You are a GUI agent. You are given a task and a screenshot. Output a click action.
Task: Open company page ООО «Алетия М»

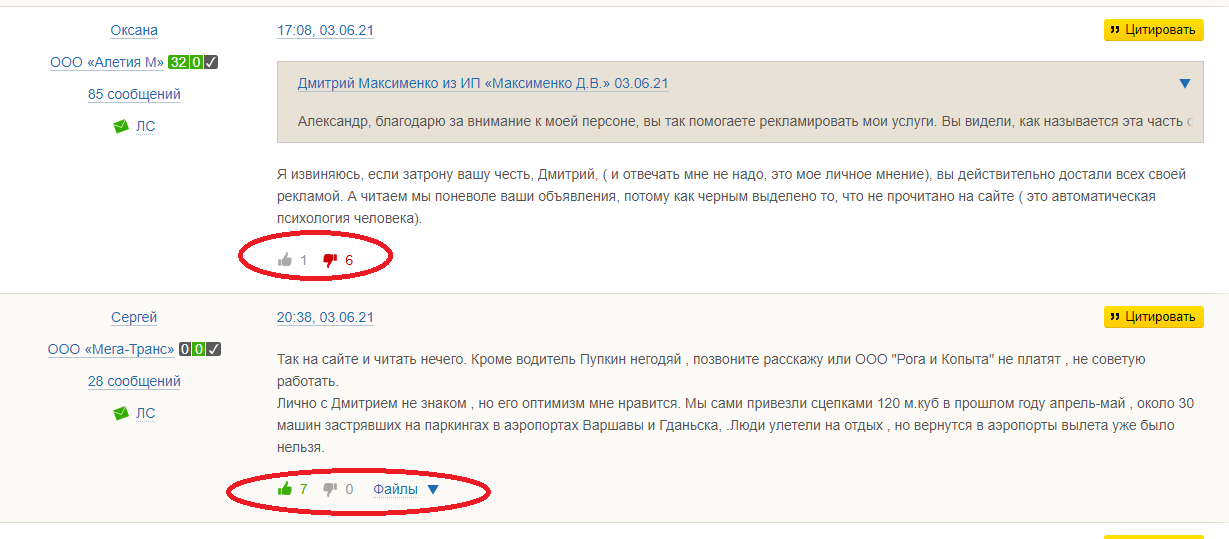(107, 63)
